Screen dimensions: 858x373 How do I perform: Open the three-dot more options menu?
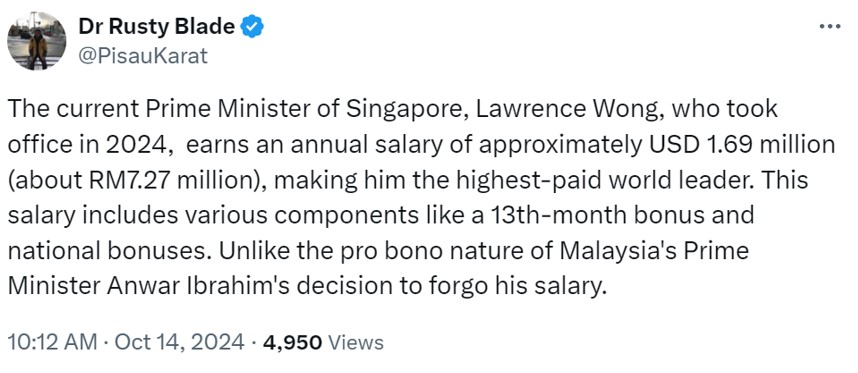830,26
